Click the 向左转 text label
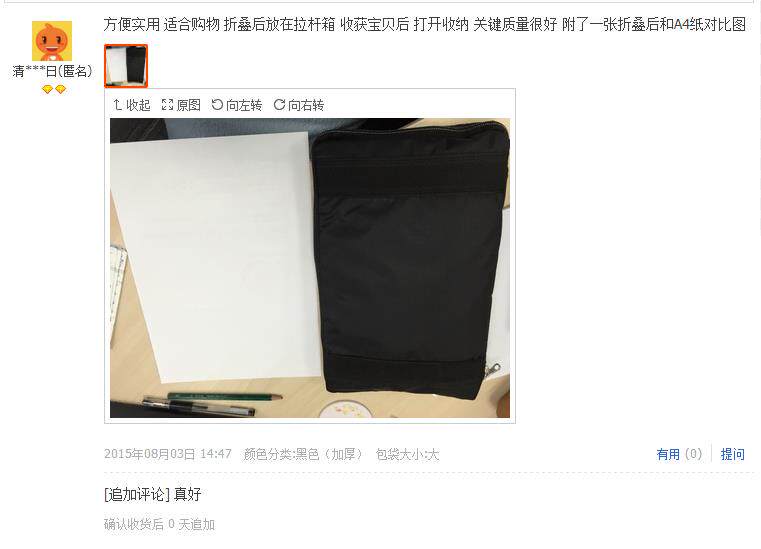The width and height of the screenshot is (761, 549). (244, 105)
